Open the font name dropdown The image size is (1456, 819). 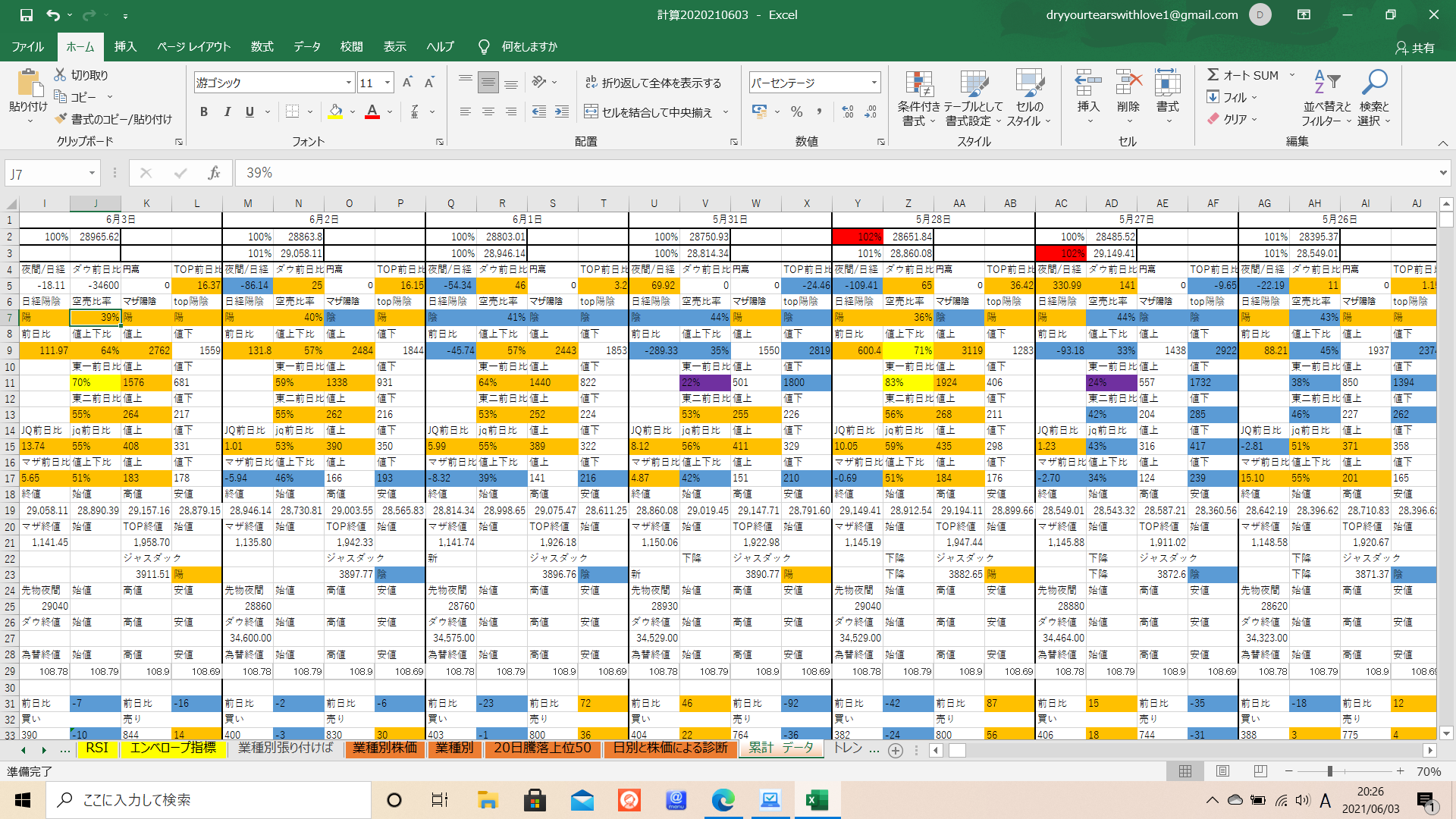(x=349, y=83)
